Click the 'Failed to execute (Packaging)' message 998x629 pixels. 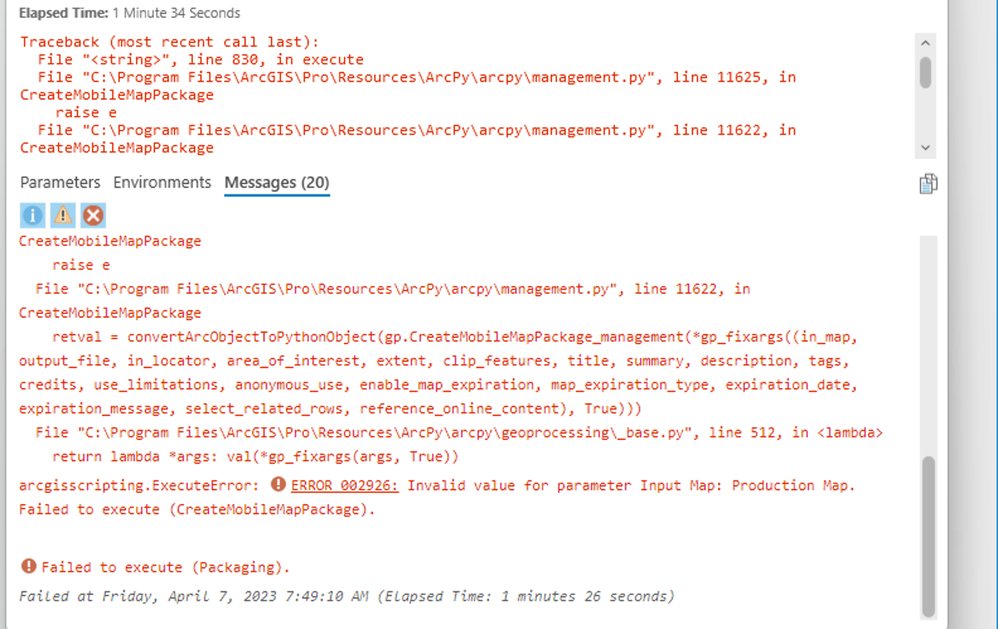click(165, 567)
